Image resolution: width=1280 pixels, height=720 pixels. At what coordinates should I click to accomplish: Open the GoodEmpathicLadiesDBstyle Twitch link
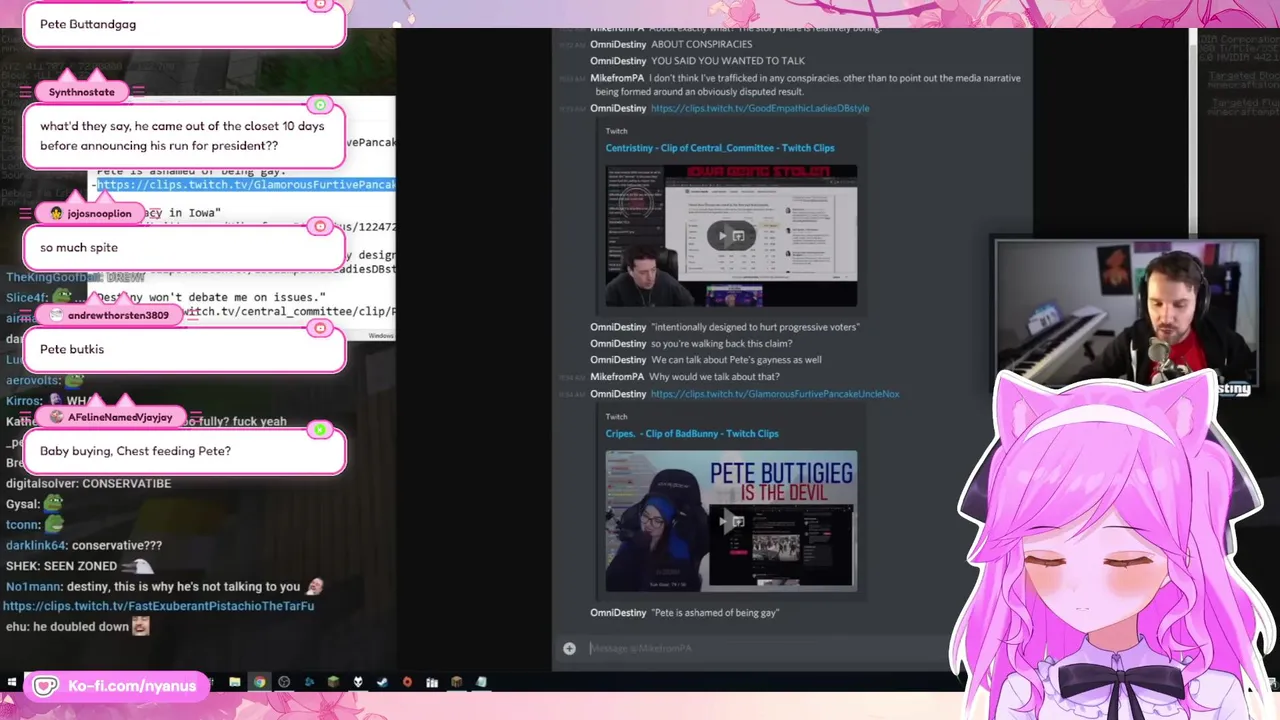click(760, 108)
